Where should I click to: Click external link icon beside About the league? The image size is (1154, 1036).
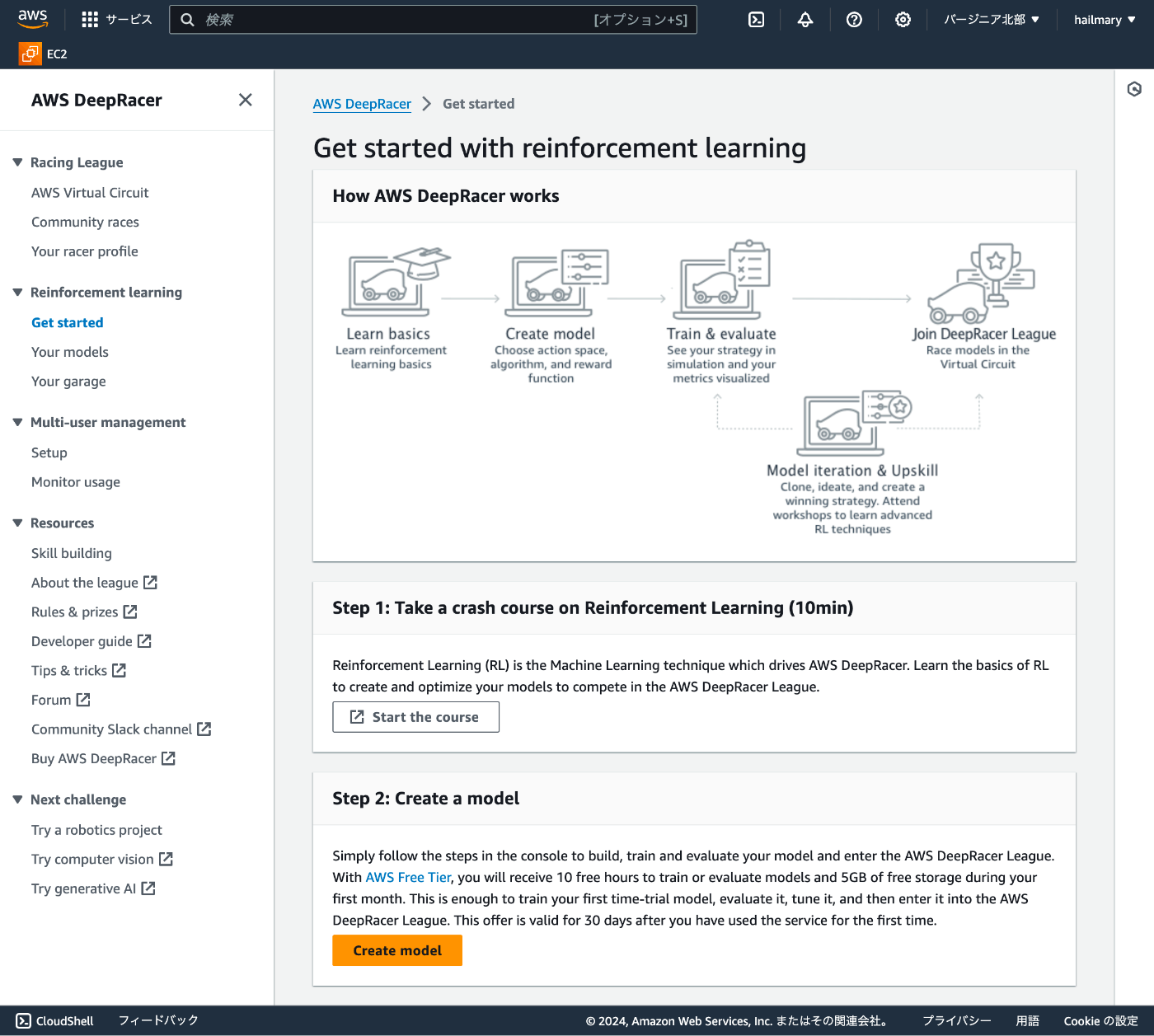pos(150,583)
